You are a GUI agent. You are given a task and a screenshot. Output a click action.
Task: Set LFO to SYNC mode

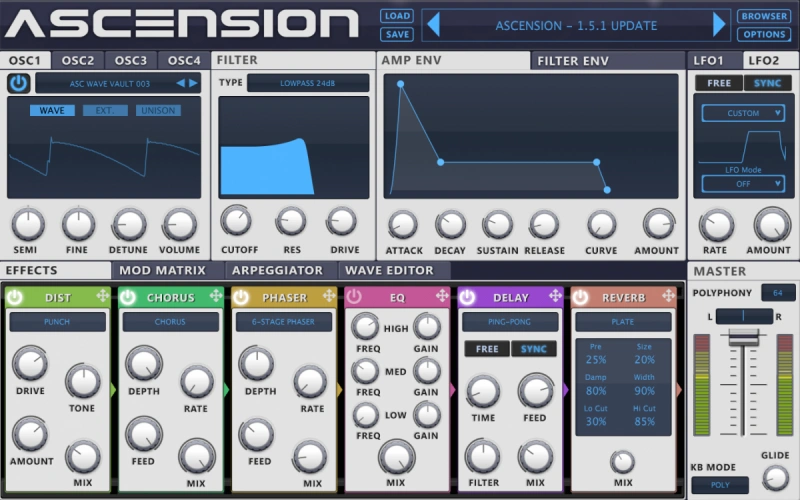[767, 83]
